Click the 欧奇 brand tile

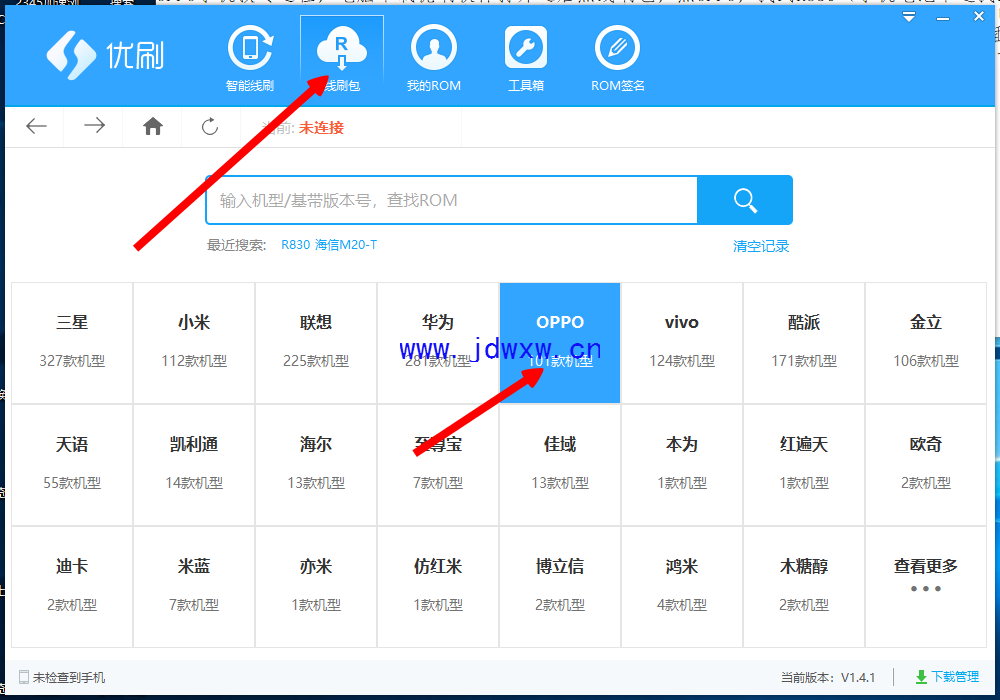click(x=926, y=465)
